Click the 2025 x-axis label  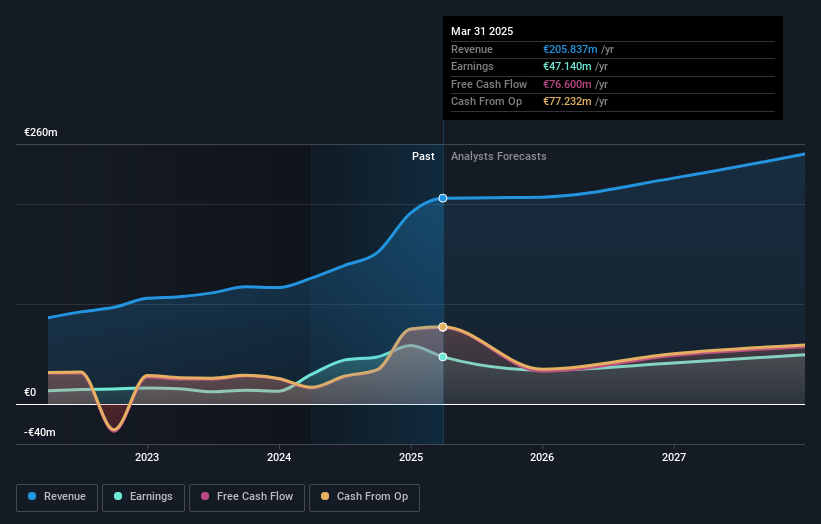tap(410, 458)
